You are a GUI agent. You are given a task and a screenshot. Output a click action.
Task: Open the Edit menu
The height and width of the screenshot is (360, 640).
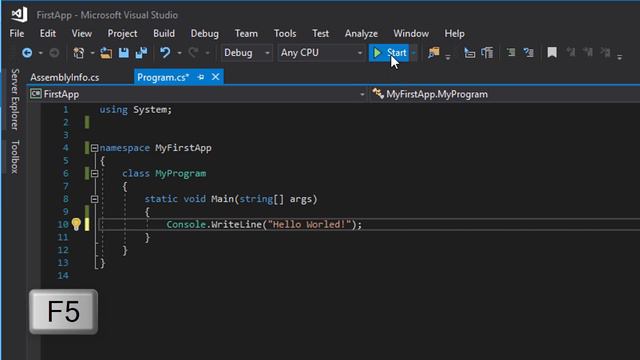[x=48, y=33]
